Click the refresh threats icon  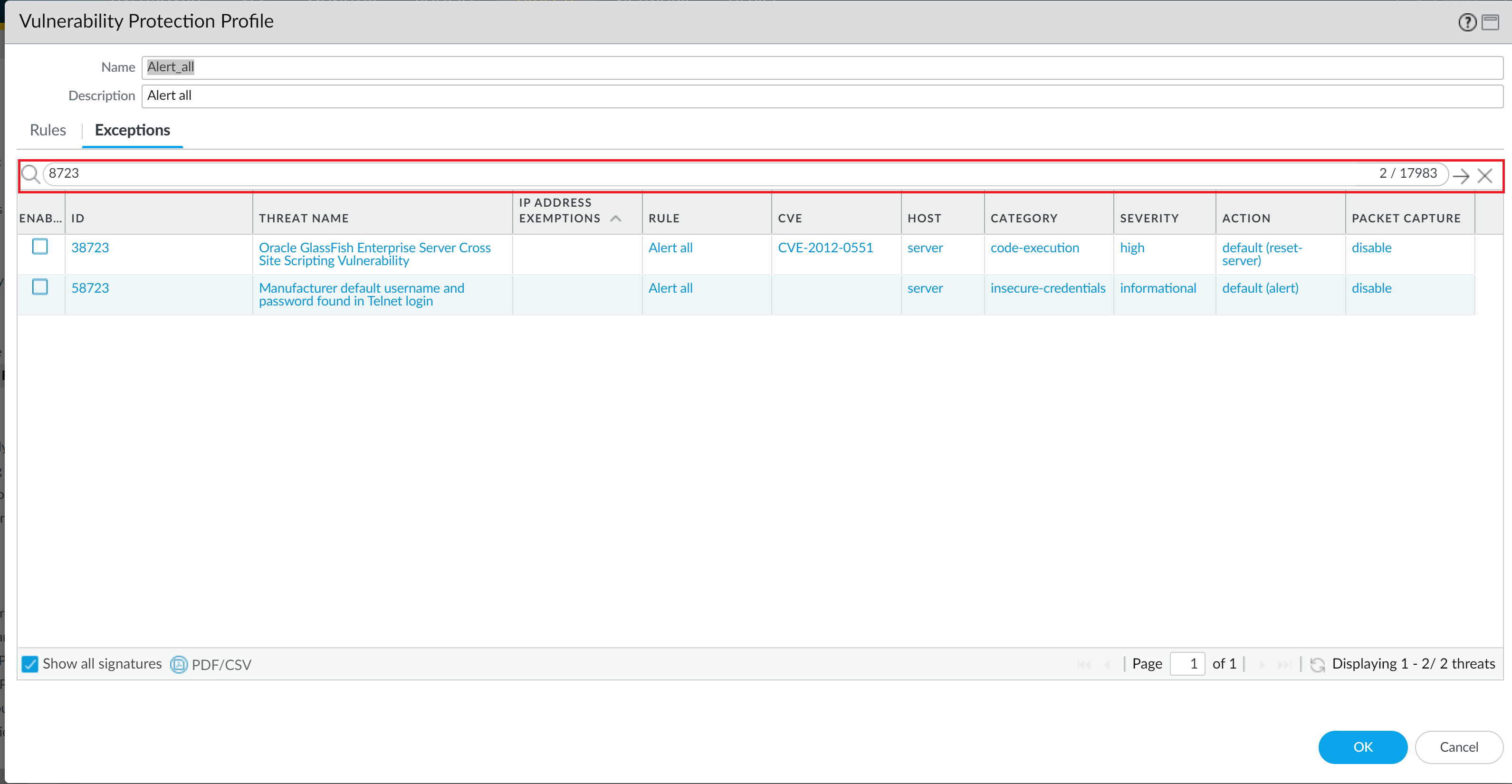point(1317,664)
